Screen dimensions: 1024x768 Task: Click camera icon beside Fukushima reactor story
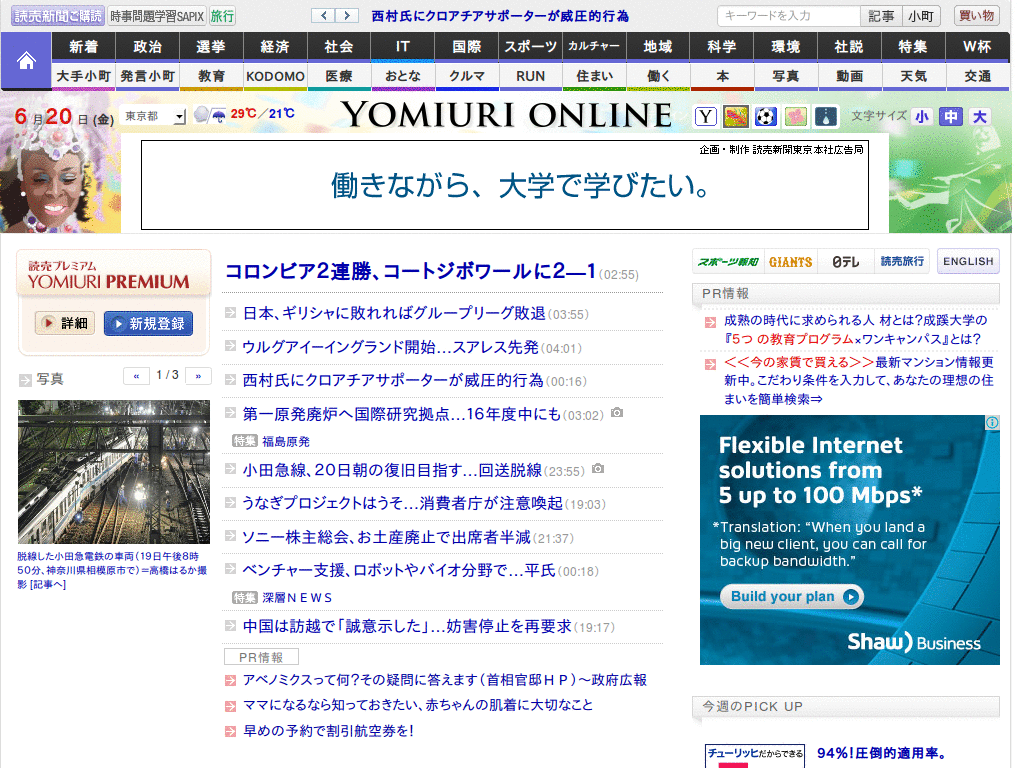tap(616, 413)
